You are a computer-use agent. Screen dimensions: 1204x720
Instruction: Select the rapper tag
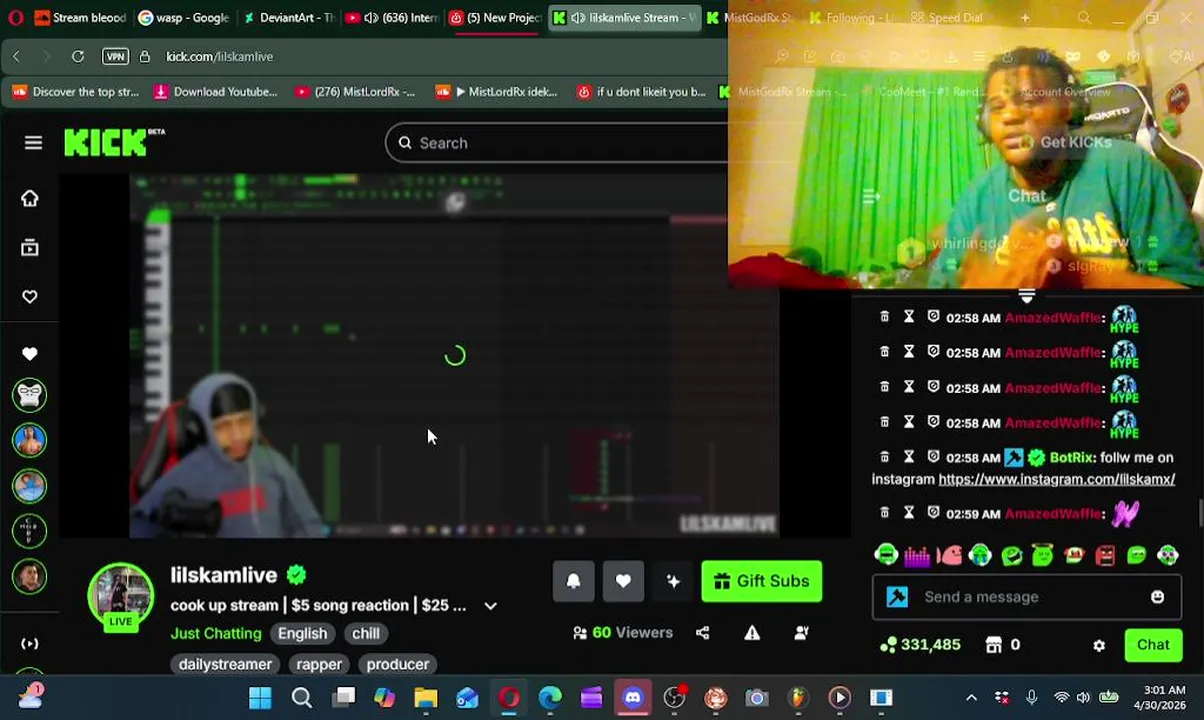pos(319,664)
